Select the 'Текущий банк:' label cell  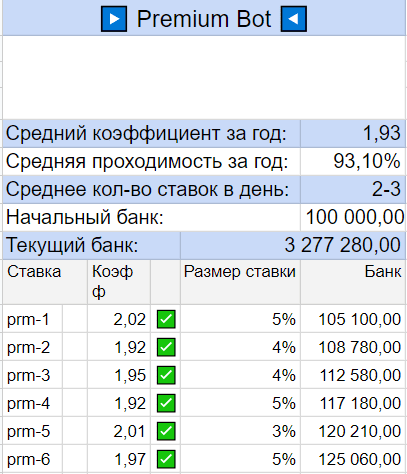[x=91, y=245]
